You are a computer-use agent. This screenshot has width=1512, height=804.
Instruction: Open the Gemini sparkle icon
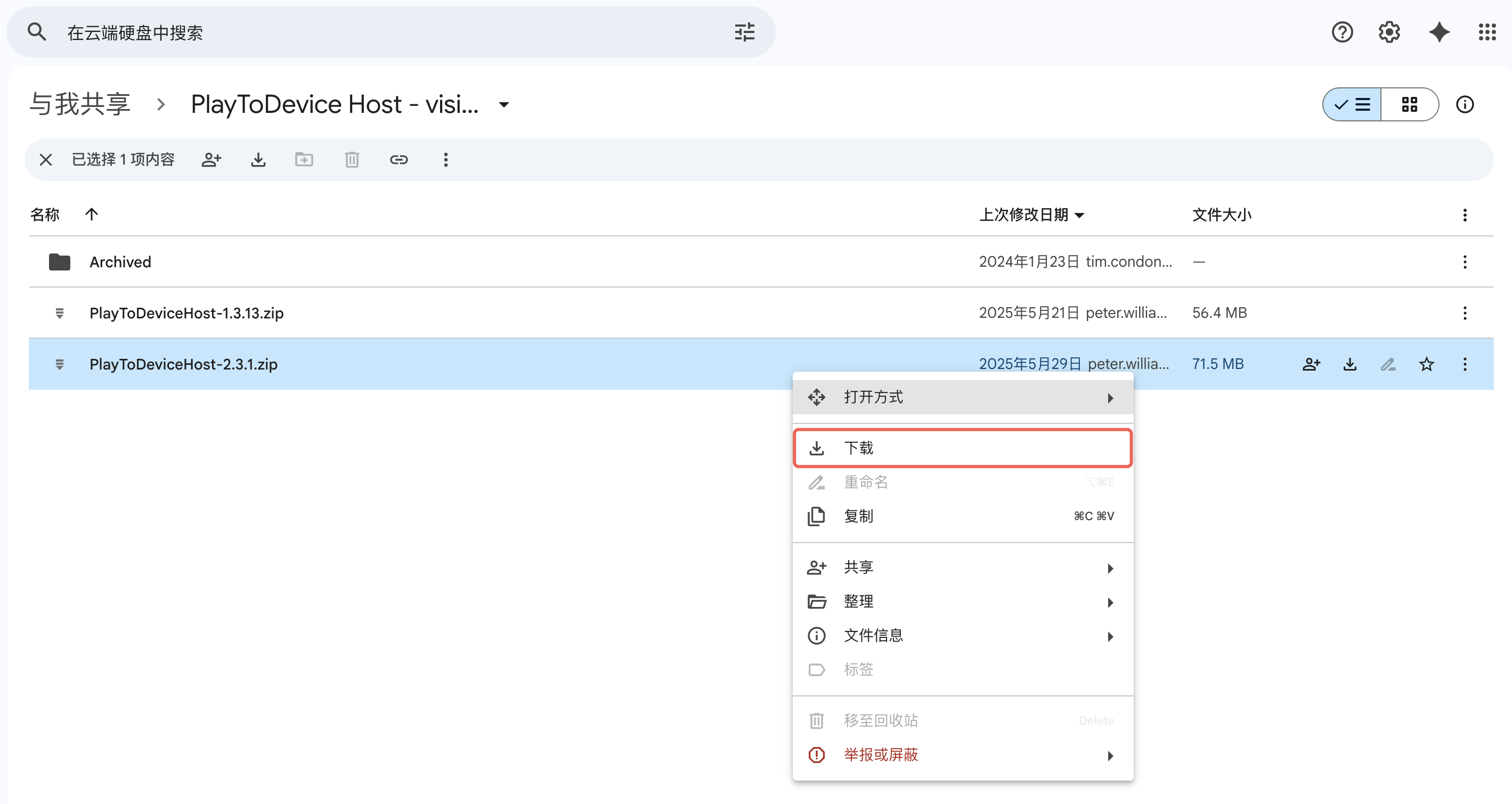coord(1438,31)
